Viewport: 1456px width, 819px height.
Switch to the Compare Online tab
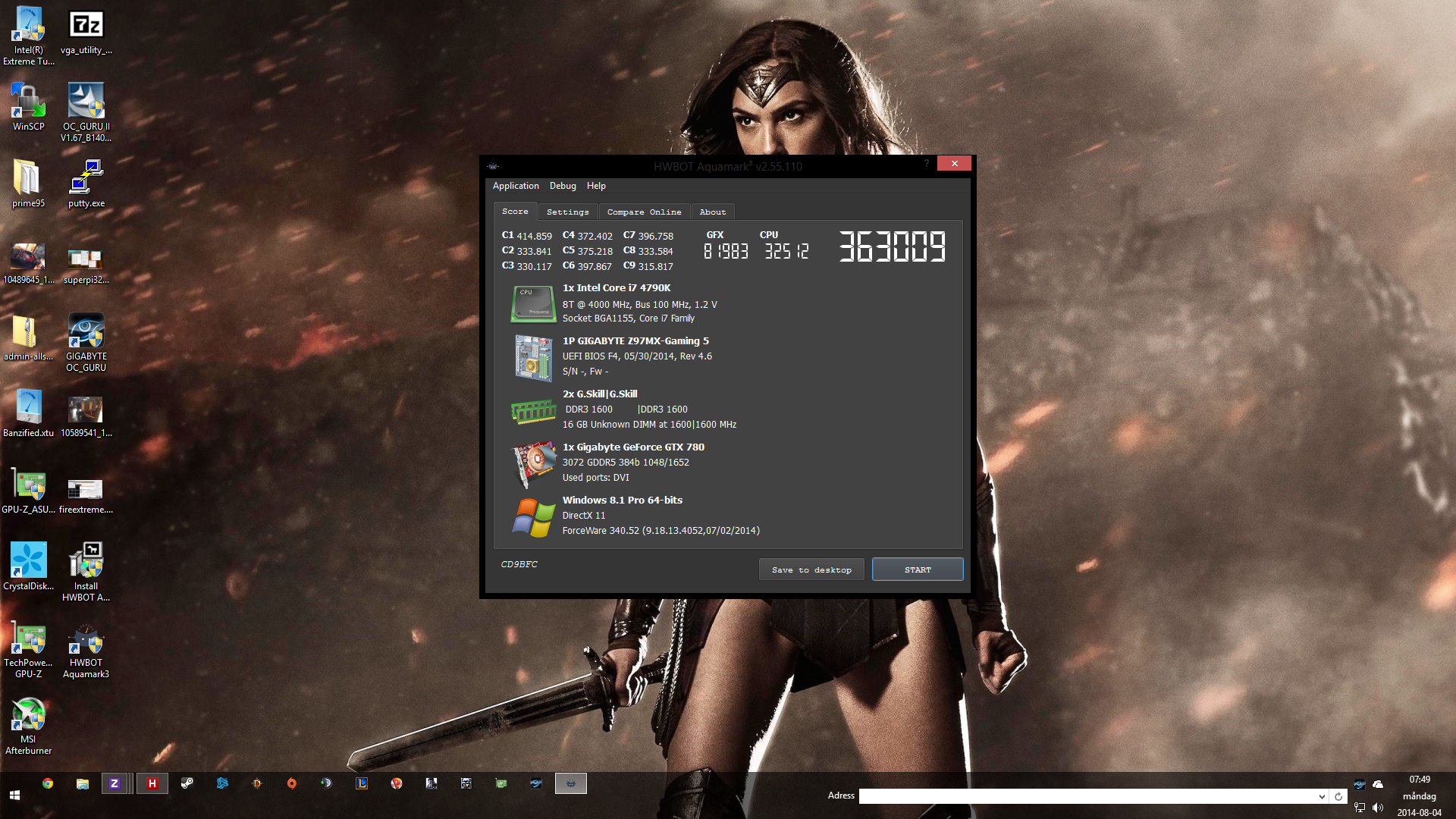tap(644, 212)
